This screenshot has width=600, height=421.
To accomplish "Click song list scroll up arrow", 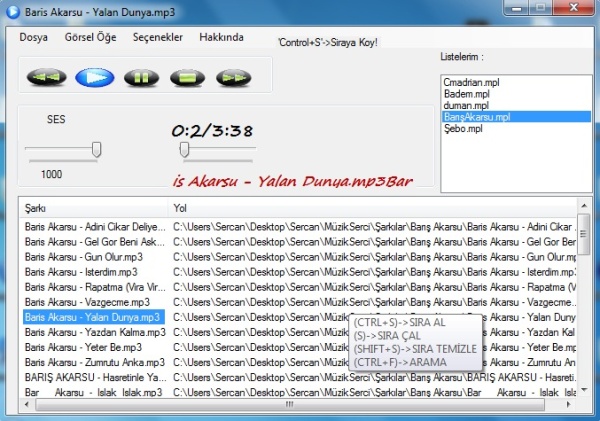I will point(584,206).
